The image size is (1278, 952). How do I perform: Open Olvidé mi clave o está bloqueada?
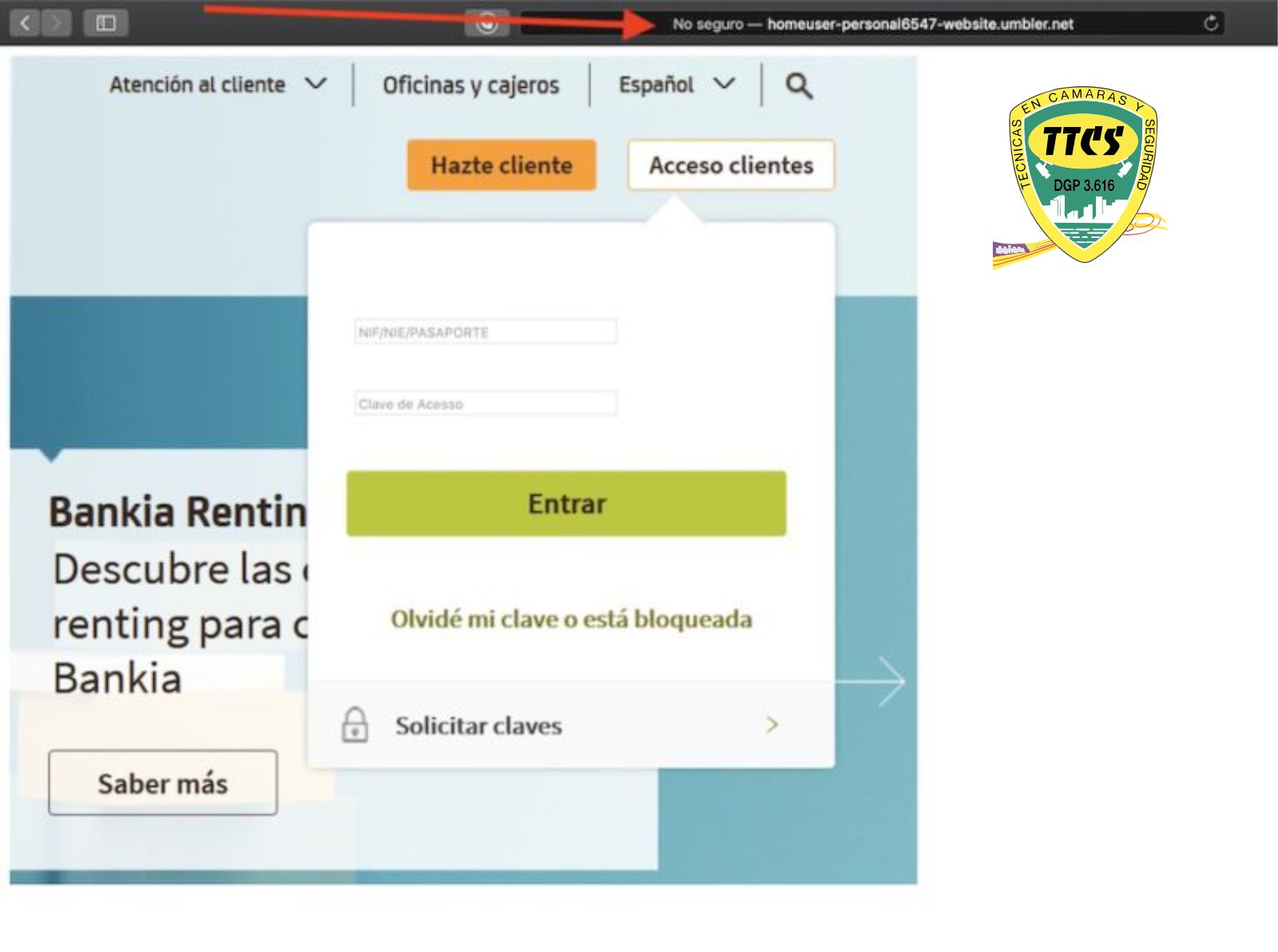click(571, 619)
